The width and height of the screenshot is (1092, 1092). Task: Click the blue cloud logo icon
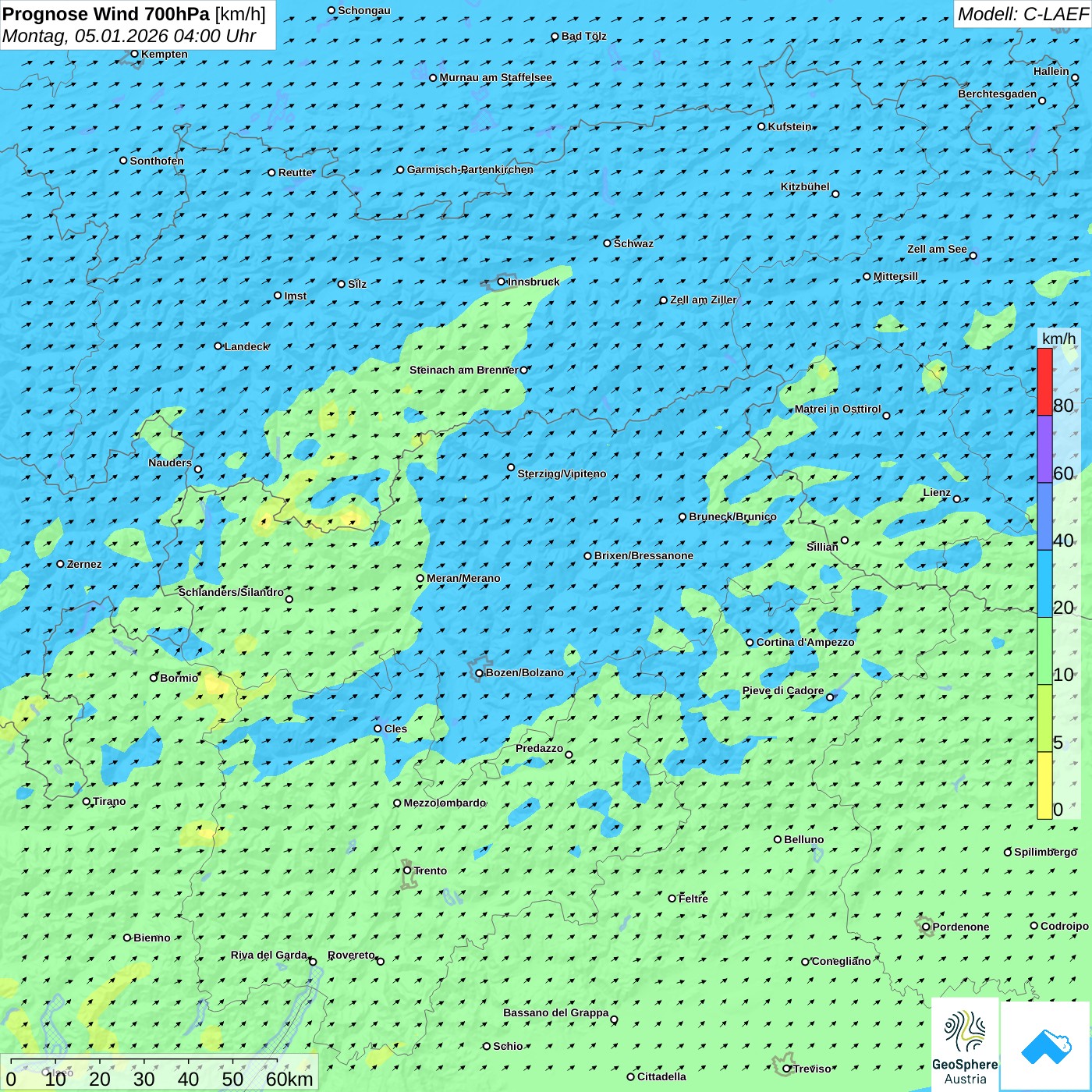[1046, 1046]
